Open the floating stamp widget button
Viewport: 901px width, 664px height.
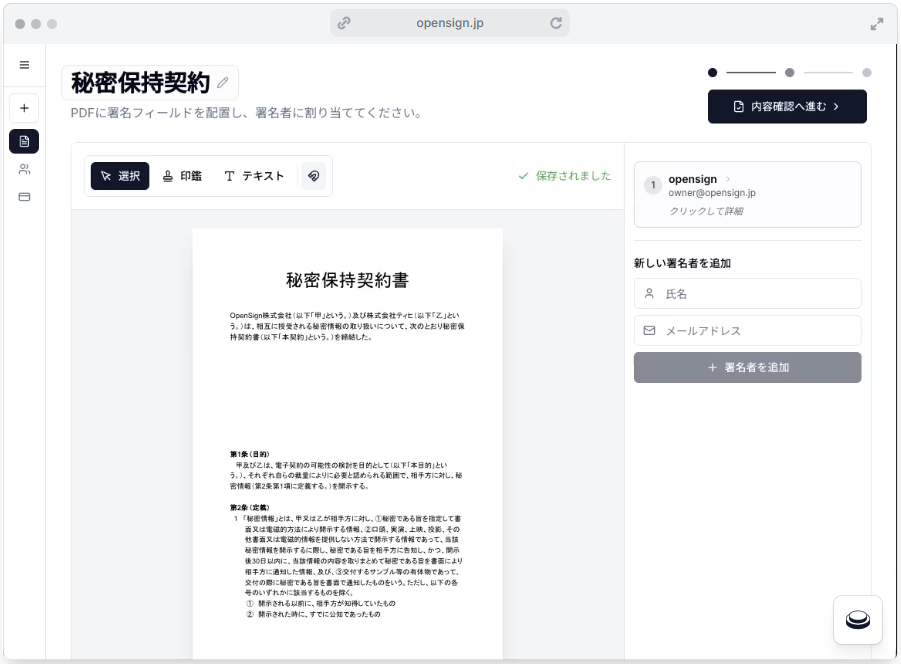tap(857, 620)
